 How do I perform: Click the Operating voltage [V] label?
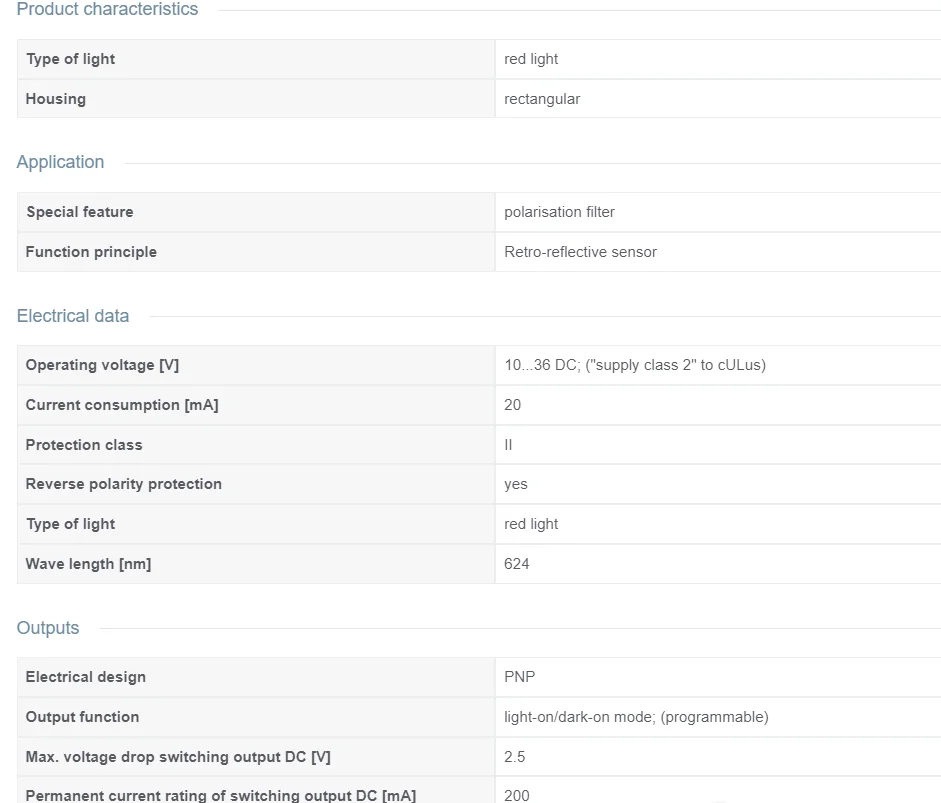click(x=102, y=365)
